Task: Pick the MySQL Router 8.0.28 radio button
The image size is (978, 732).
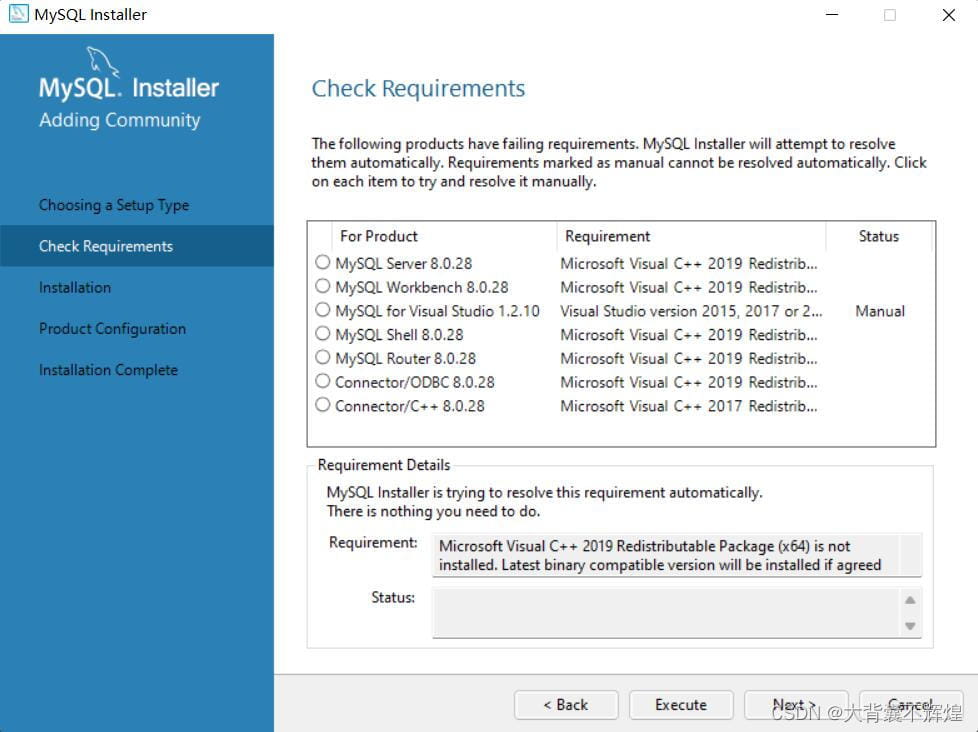Action: click(x=322, y=358)
